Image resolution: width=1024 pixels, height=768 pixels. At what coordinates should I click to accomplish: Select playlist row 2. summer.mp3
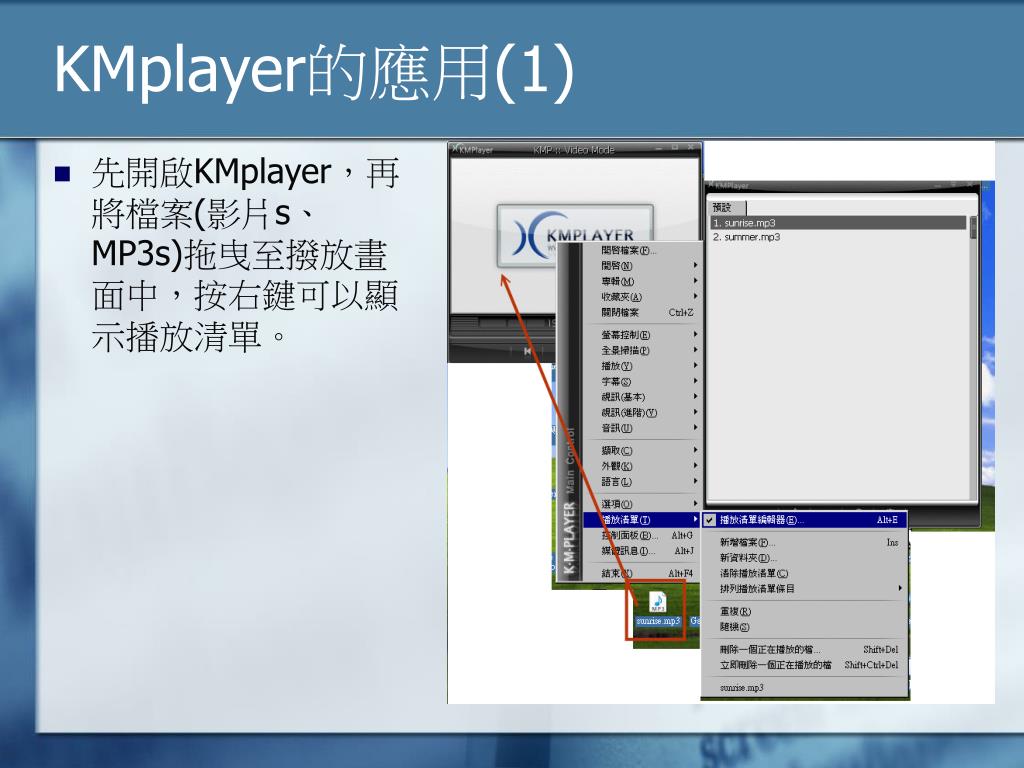click(839, 237)
